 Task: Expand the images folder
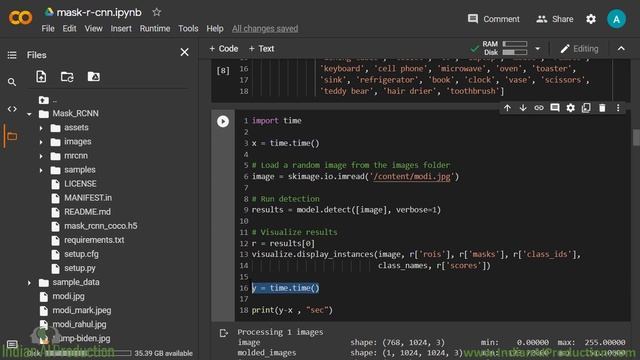pos(41,142)
